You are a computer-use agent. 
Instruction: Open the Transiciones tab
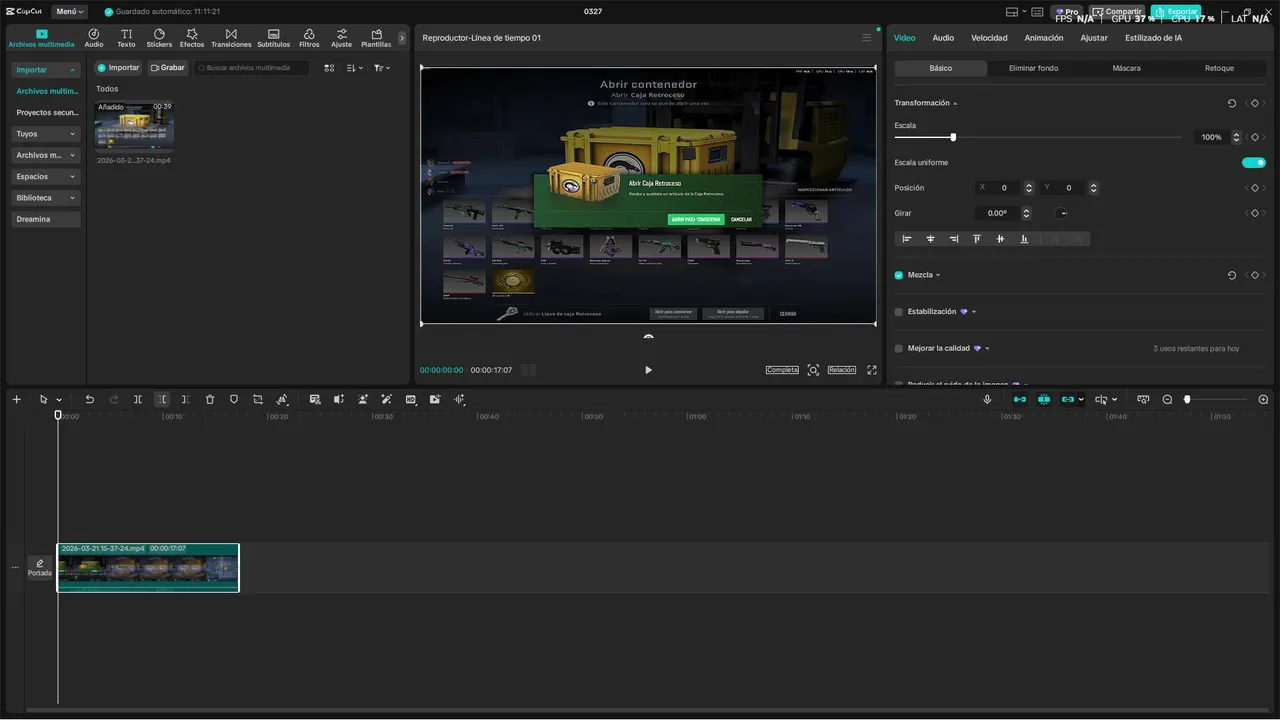pyautogui.click(x=231, y=38)
